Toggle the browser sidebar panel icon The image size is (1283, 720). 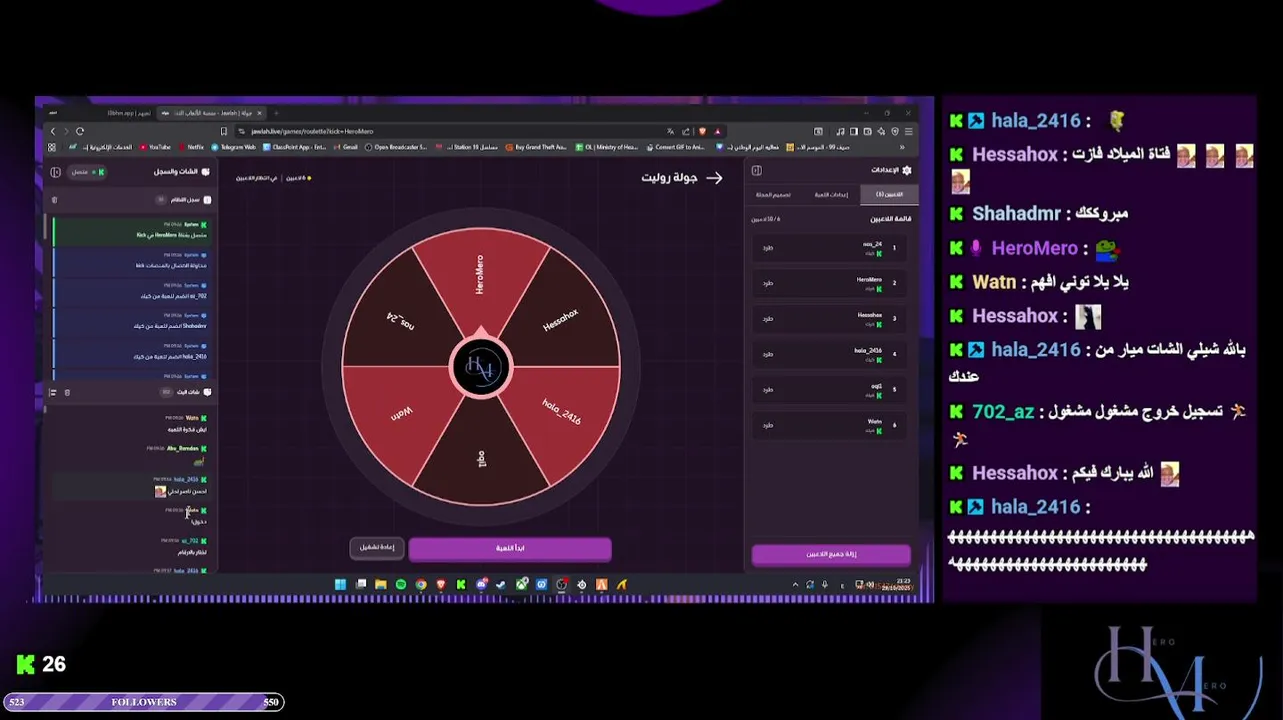[854, 131]
